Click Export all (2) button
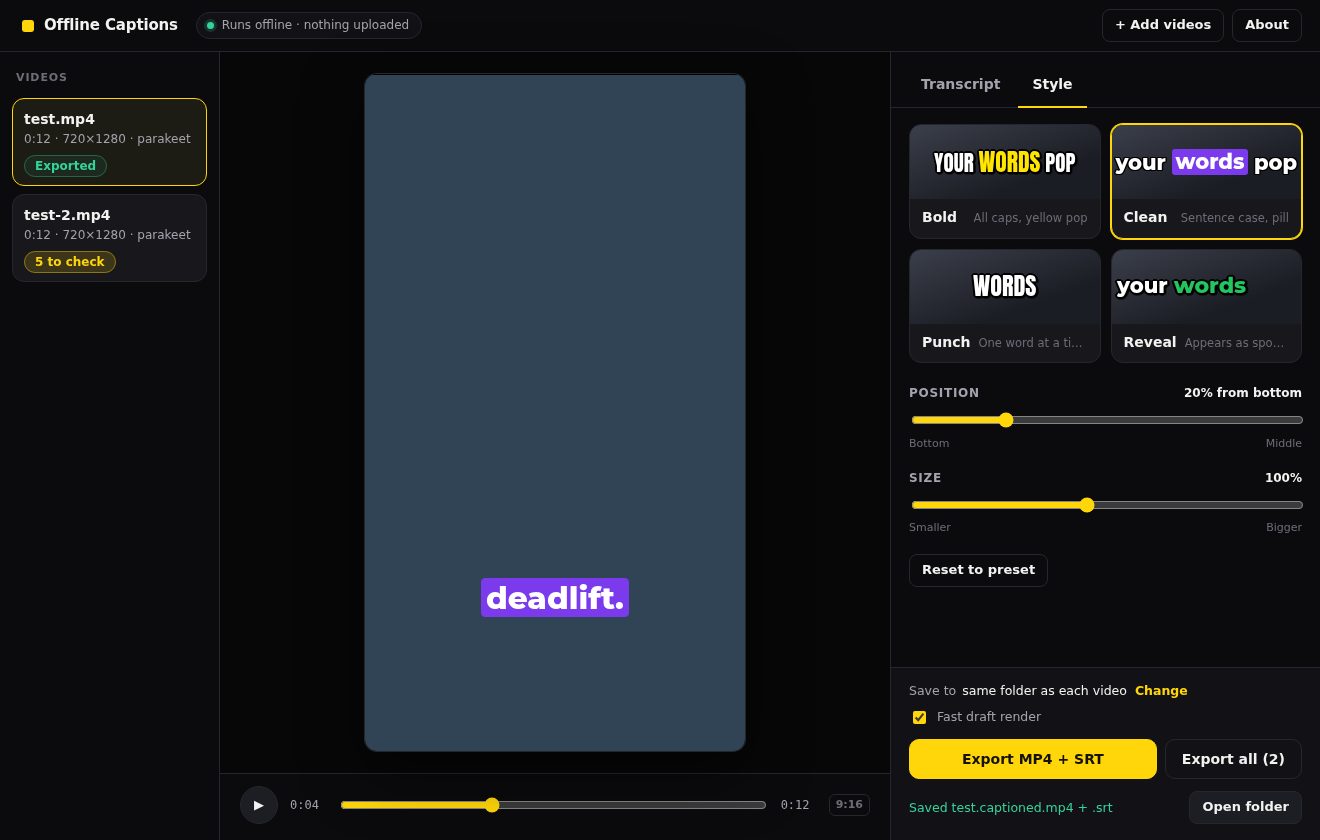The image size is (1320, 840). [x=1233, y=759]
